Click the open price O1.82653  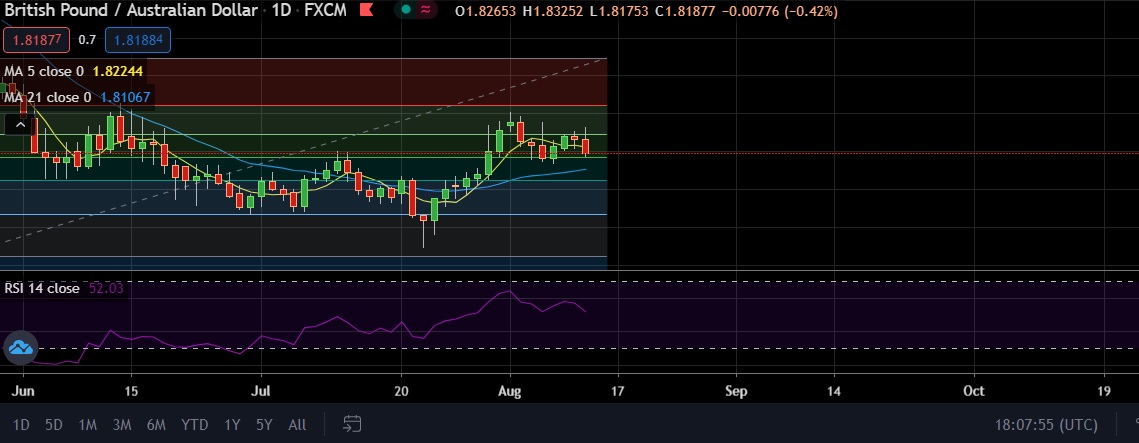(x=485, y=11)
